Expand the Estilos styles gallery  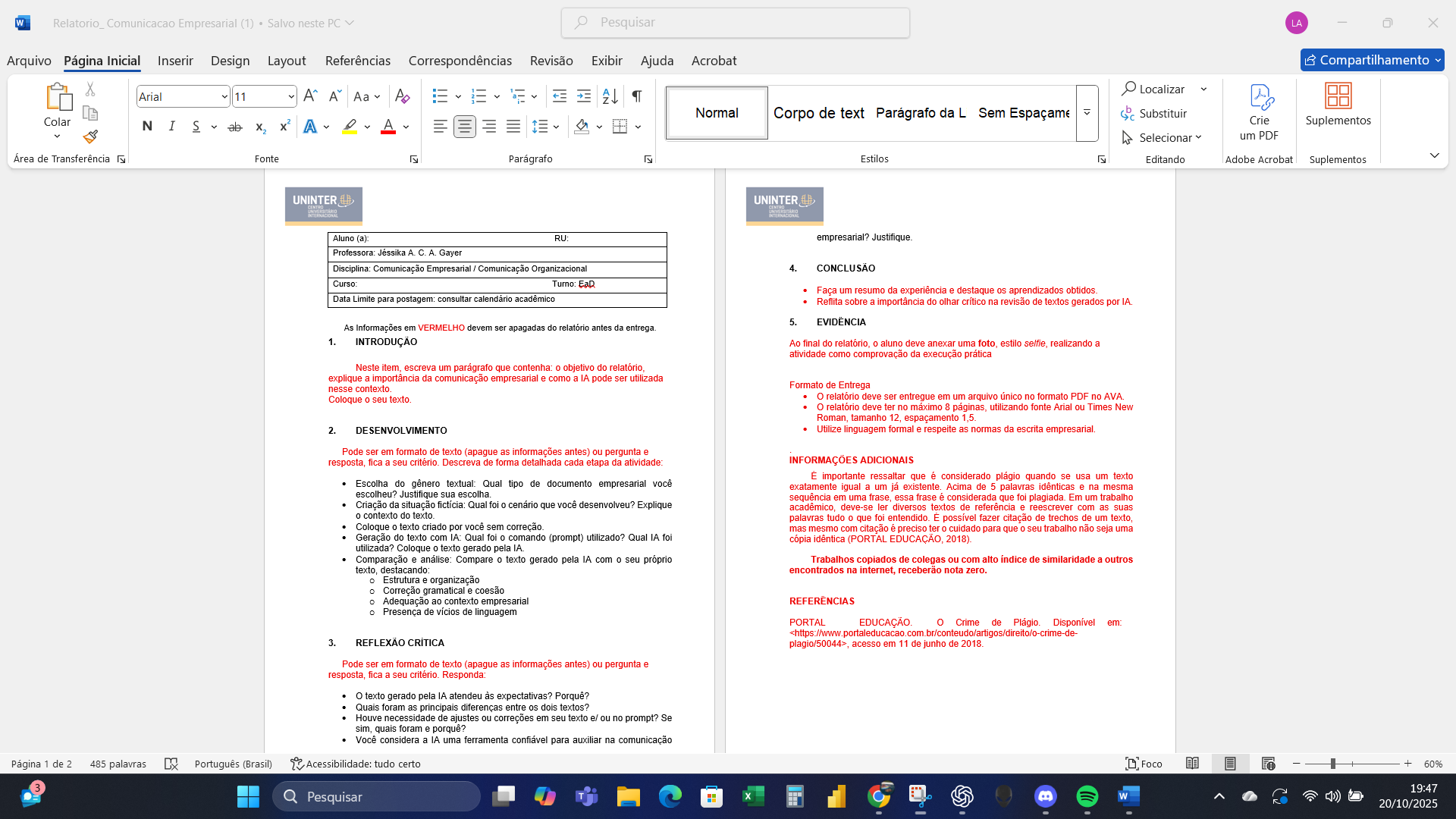[x=1087, y=113]
